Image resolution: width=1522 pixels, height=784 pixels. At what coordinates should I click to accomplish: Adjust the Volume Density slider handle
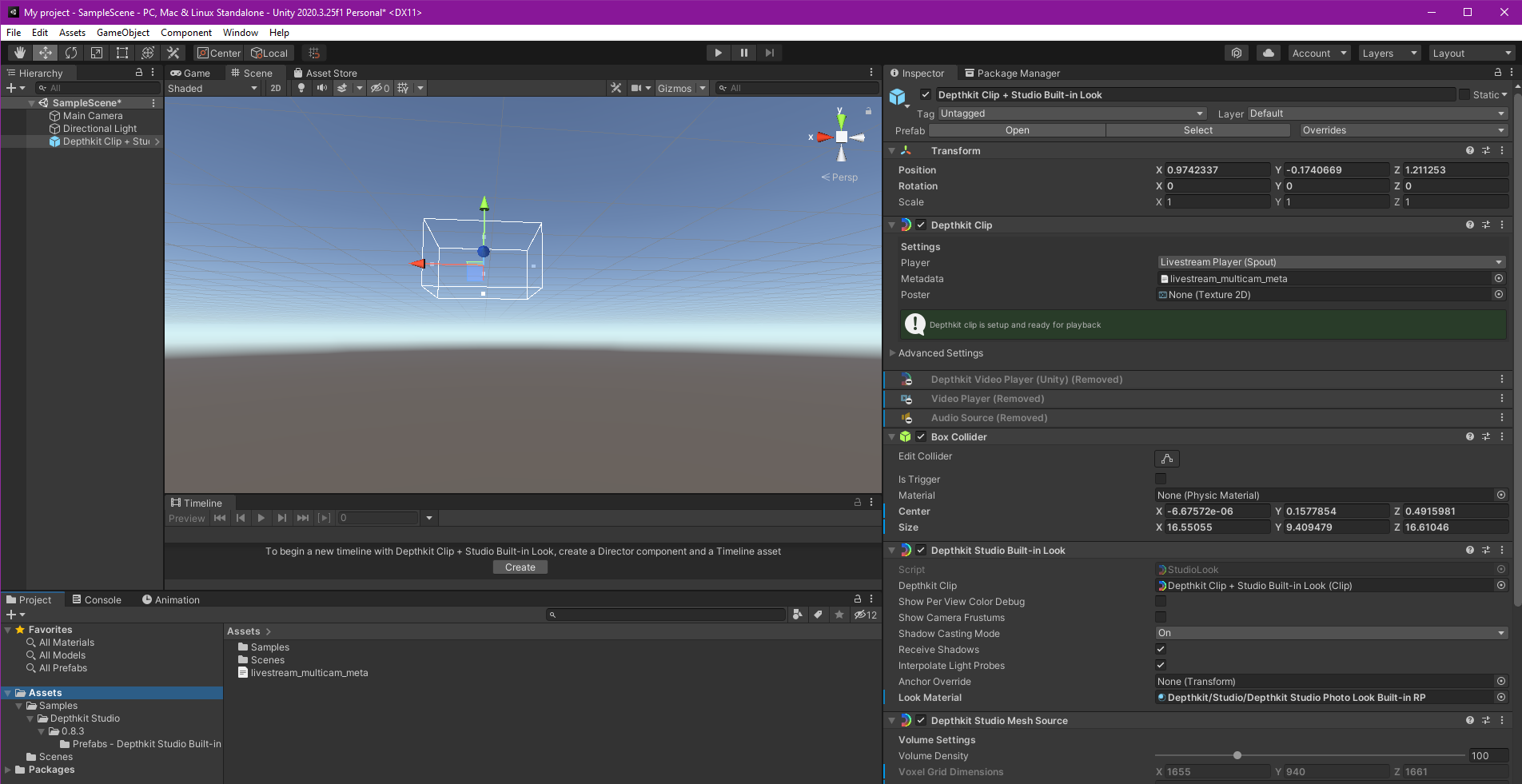pos(1237,755)
